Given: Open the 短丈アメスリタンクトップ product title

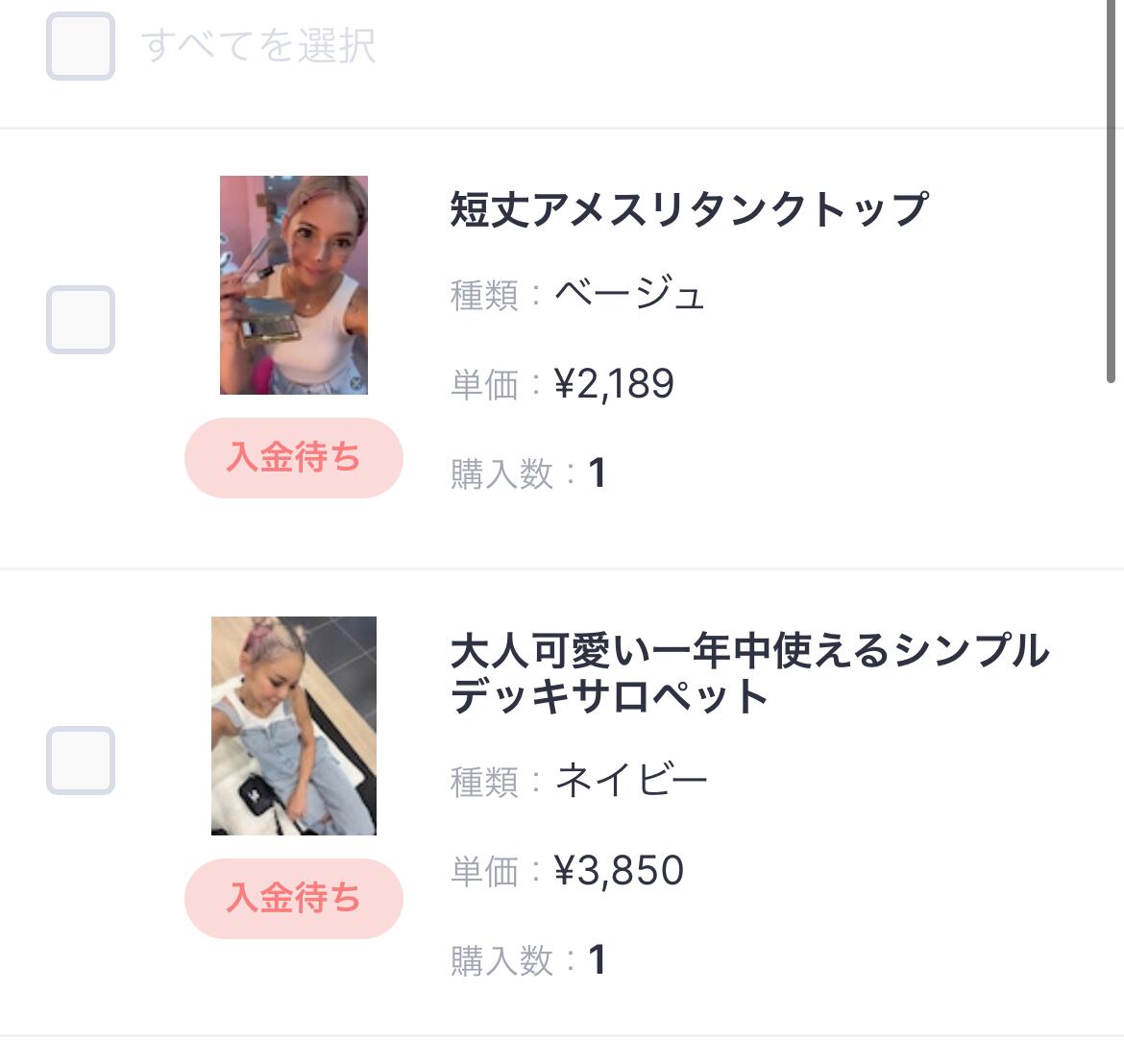Looking at the screenshot, I should (x=689, y=209).
